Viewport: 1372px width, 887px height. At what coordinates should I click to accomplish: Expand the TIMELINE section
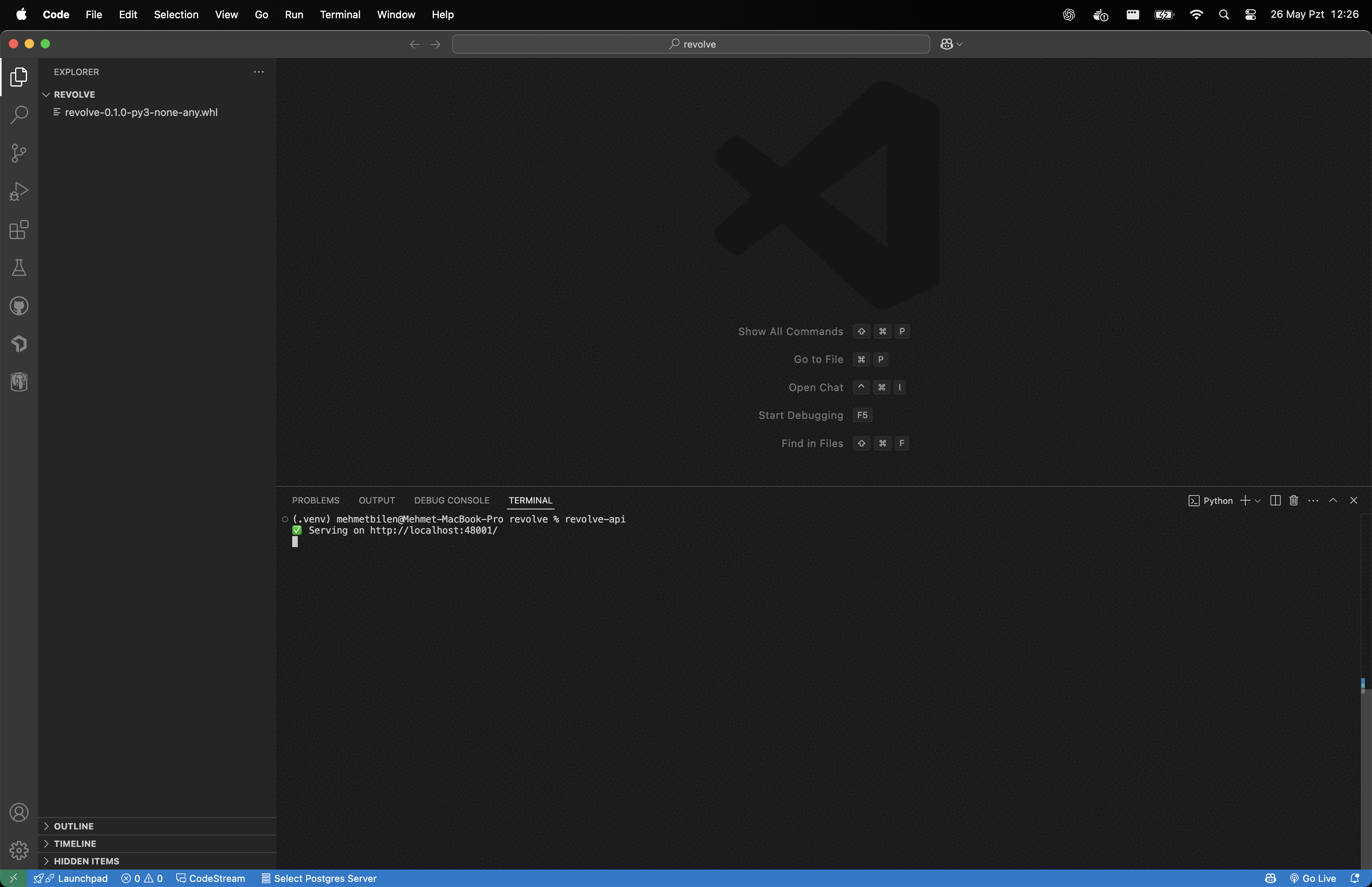(75, 843)
